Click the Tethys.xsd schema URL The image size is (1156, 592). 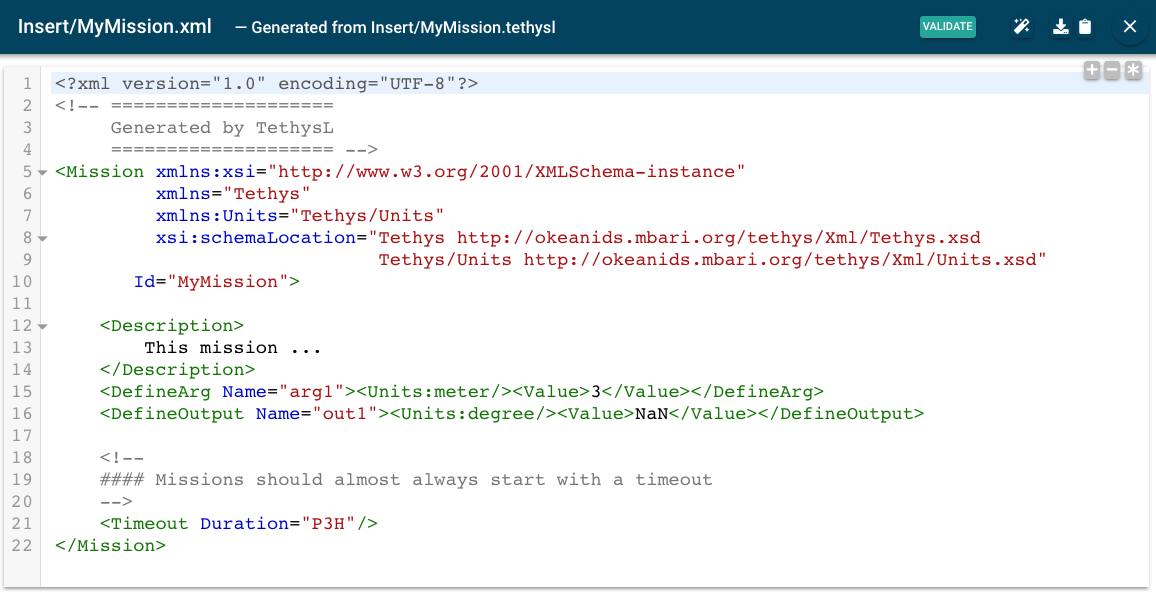click(x=719, y=238)
